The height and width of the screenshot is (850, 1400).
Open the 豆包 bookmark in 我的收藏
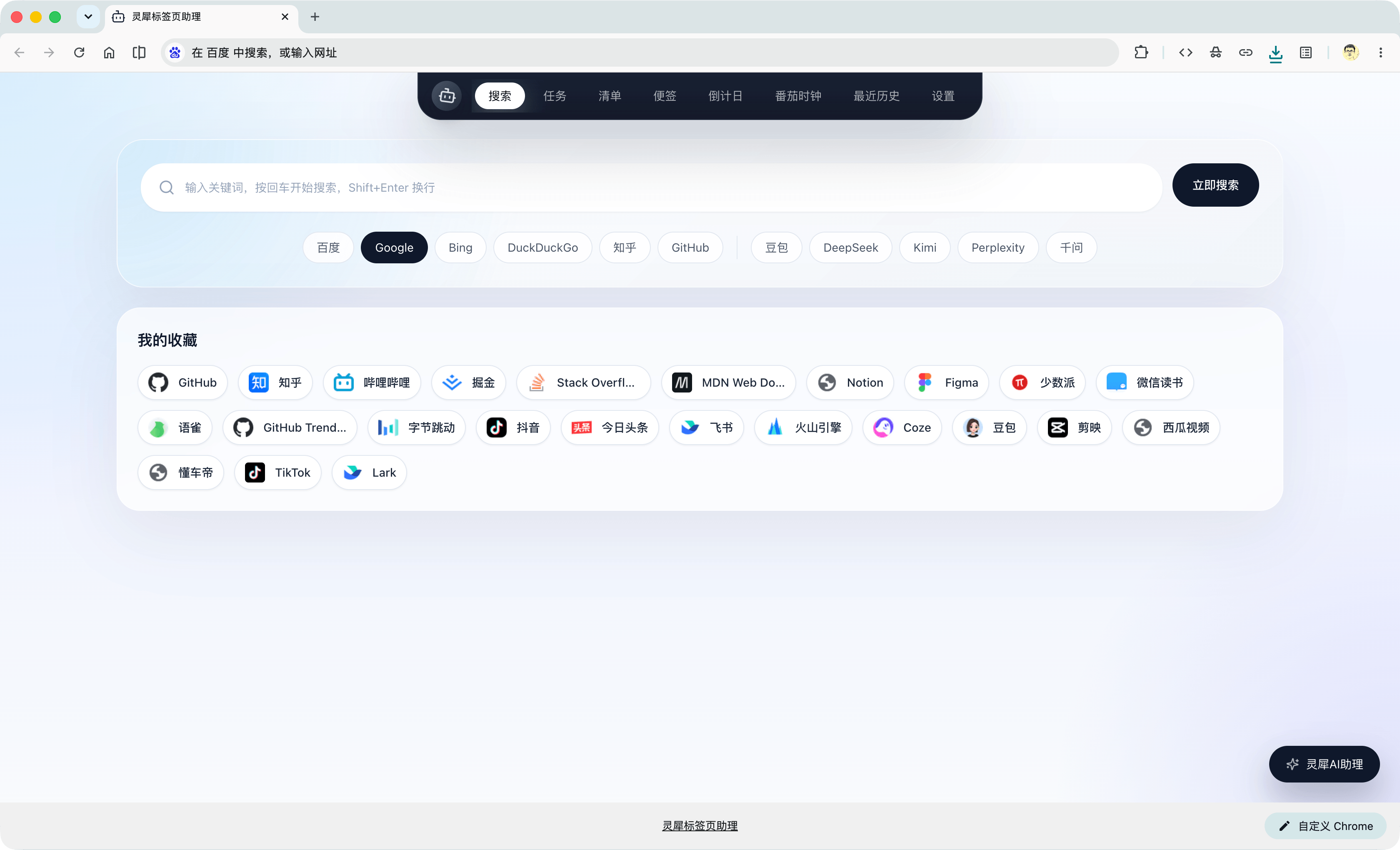point(989,427)
